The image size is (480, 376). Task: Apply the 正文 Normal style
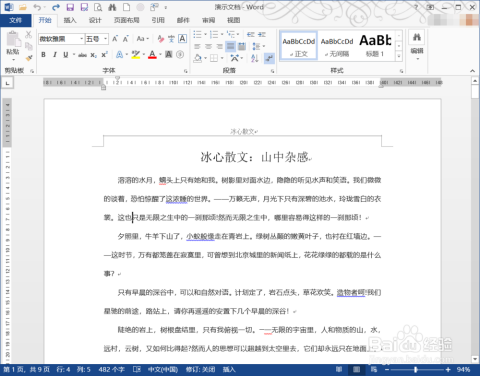click(x=299, y=46)
